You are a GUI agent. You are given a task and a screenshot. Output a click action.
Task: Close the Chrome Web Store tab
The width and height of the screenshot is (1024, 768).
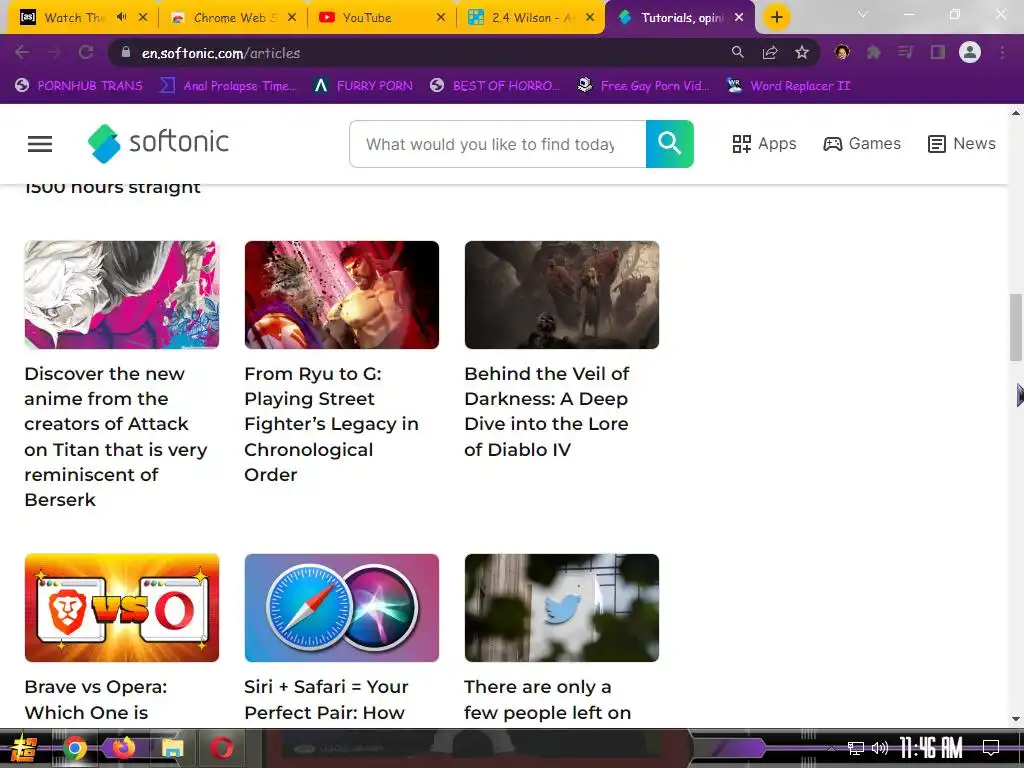click(292, 18)
